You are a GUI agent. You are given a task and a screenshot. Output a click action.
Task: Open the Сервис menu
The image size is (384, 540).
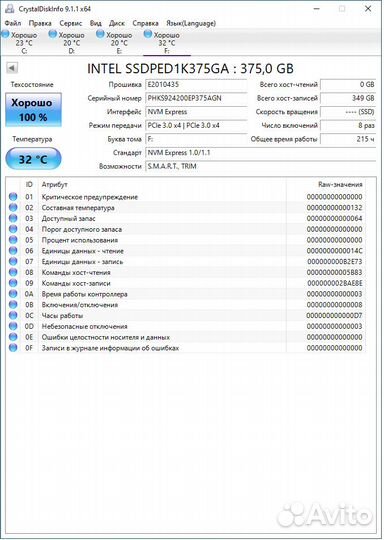coord(71,23)
